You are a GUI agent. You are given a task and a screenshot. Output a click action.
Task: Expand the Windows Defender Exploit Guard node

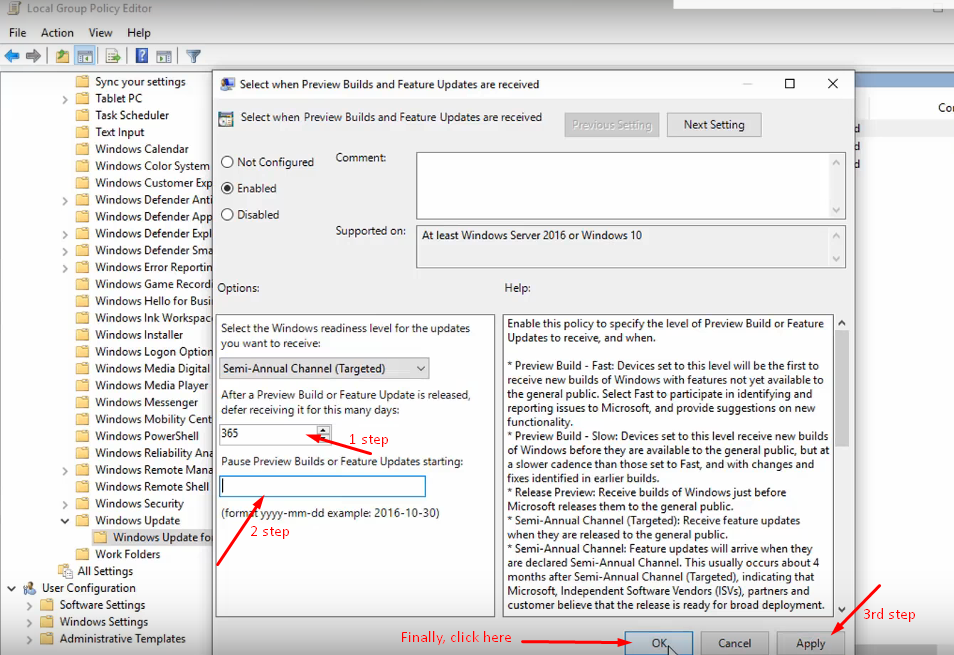point(65,234)
